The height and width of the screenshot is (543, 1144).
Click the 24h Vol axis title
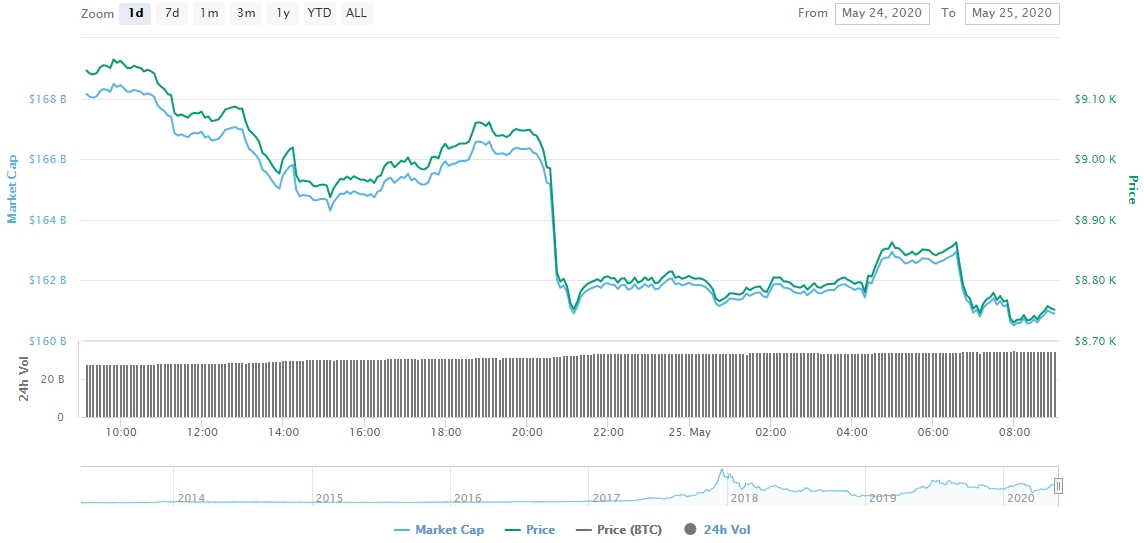[23, 381]
